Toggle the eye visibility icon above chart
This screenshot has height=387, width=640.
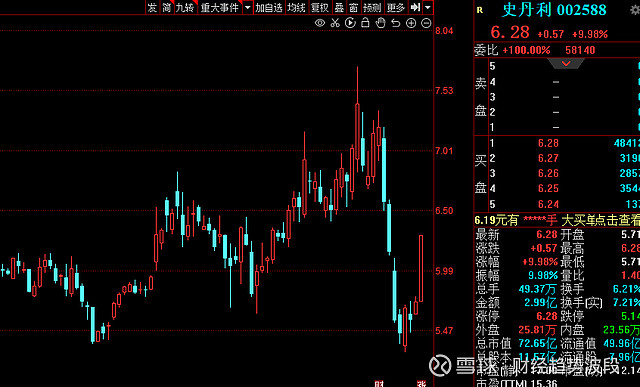(x=320, y=23)
